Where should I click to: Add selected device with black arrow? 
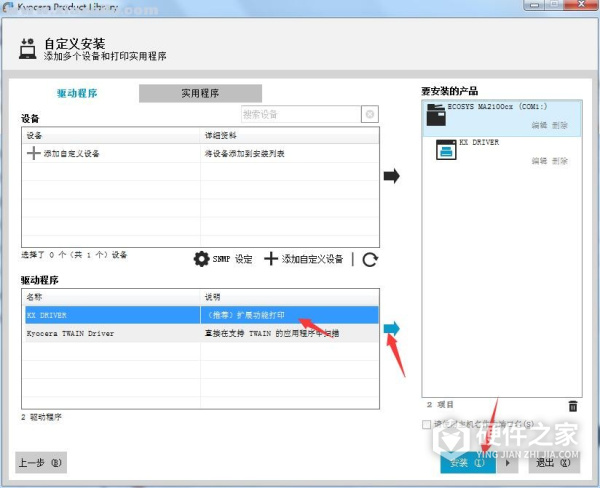(x=391, y=176)
